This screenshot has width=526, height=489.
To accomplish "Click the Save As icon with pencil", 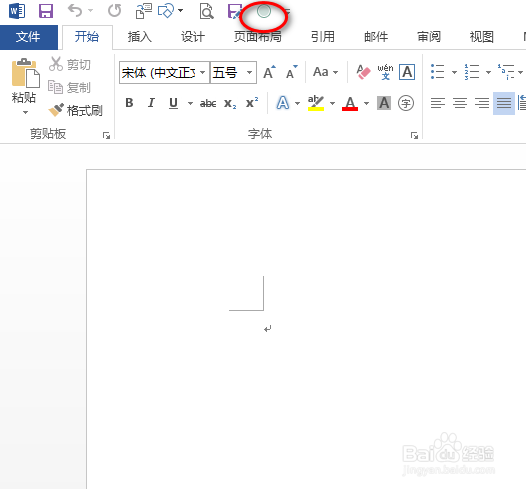I will [234, 11].
